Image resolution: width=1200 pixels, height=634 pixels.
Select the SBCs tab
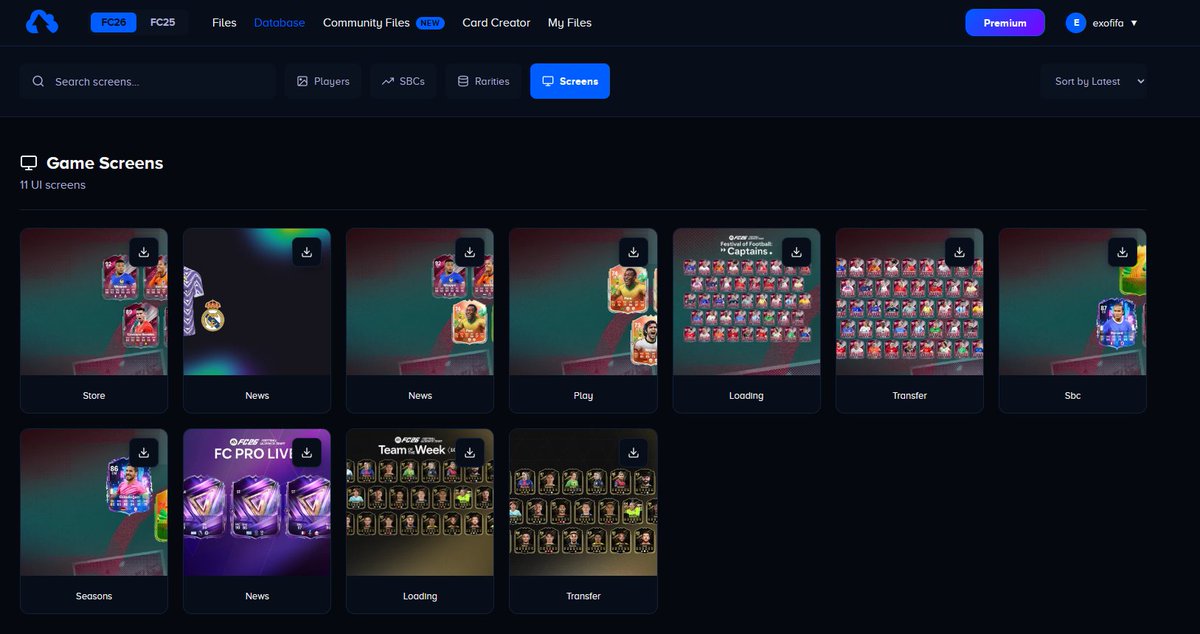403,81
